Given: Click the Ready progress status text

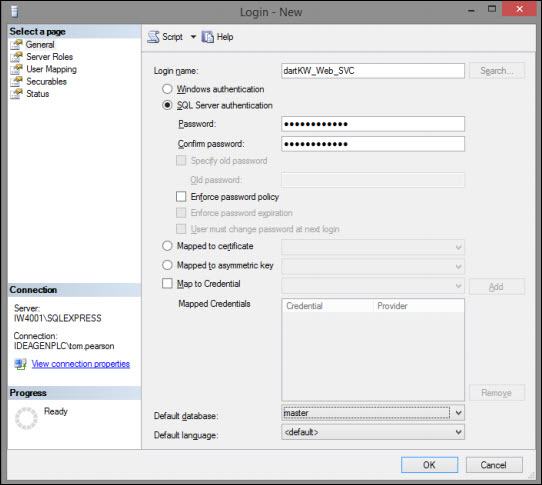Looking at the screenshot, I should tap(56, 411).
